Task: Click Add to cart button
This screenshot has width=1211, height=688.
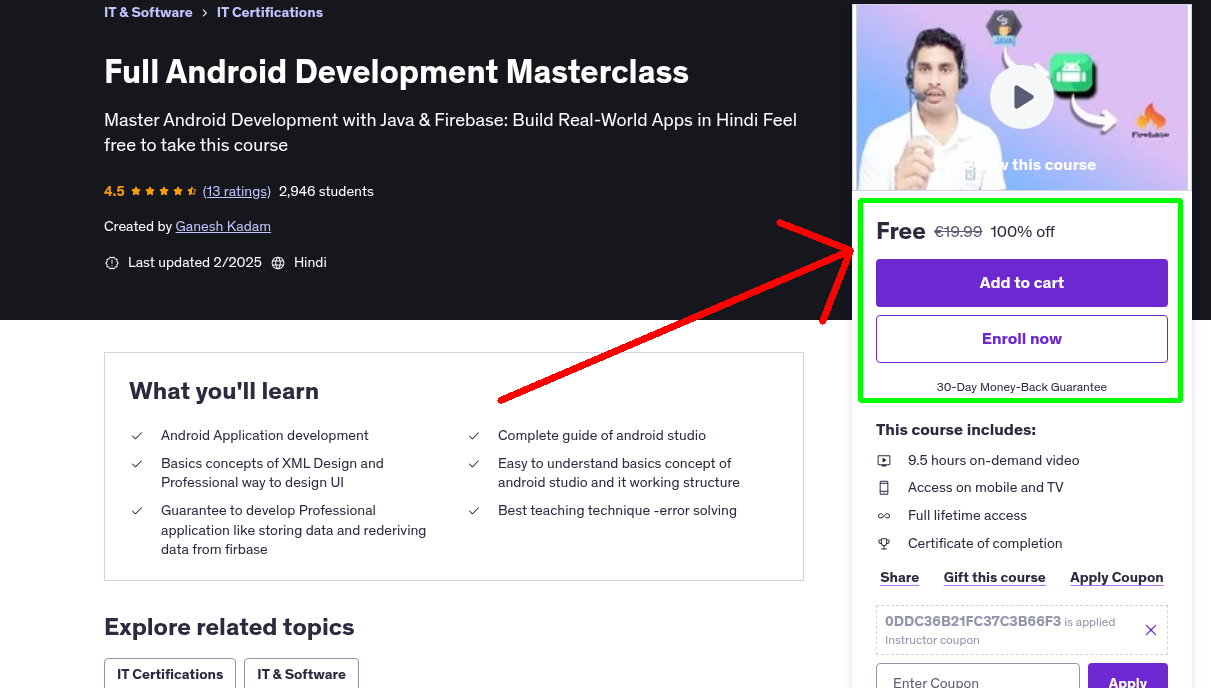Action: (x=1022, y=283)
